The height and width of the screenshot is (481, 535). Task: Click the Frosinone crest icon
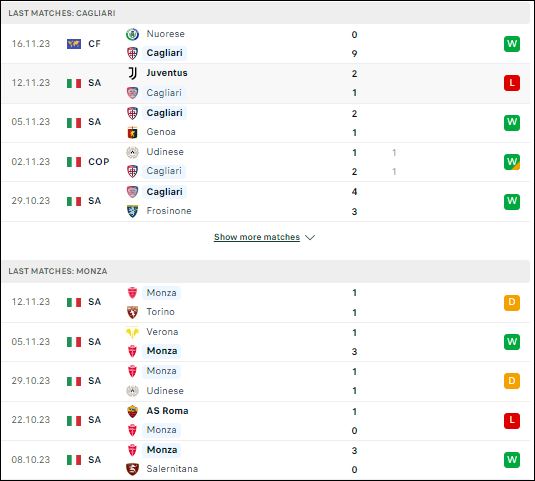click(132, 211)
